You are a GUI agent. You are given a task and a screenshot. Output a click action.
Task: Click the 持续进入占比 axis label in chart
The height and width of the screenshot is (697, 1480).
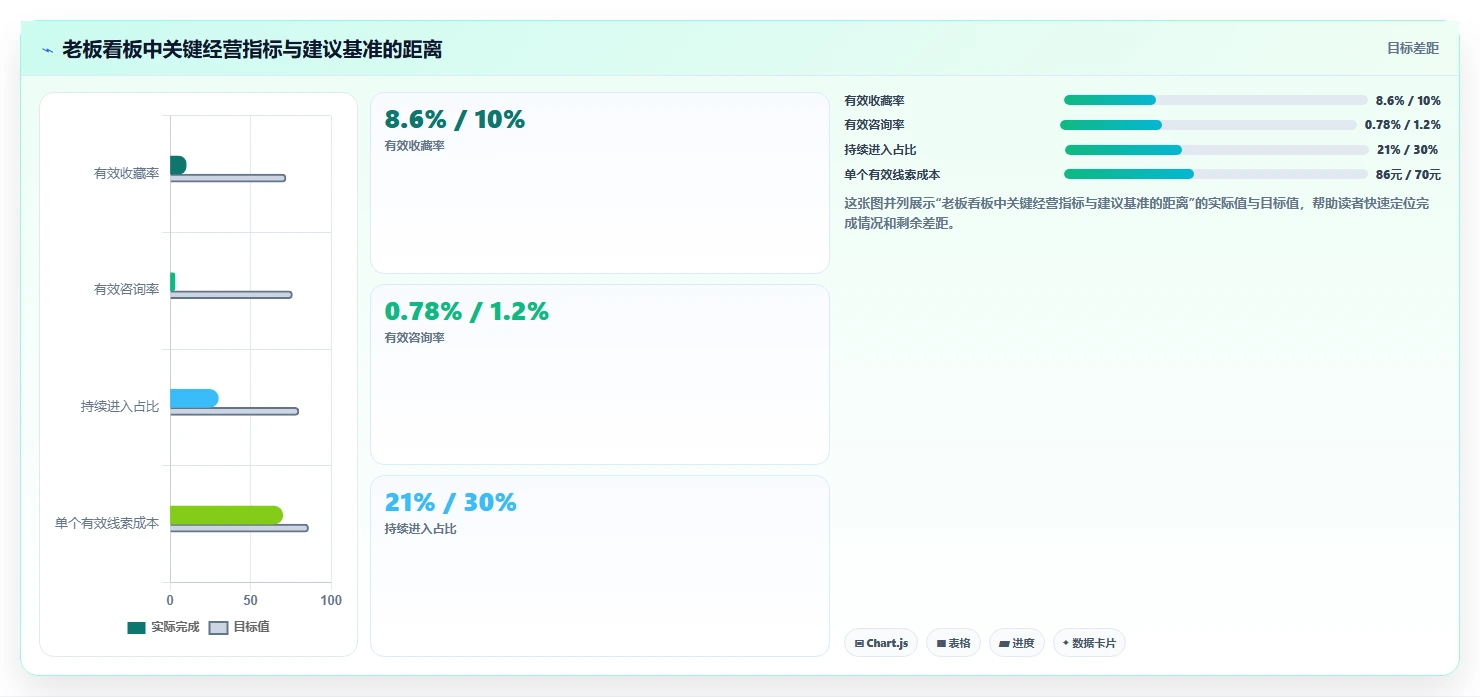[x=120, y=406]
